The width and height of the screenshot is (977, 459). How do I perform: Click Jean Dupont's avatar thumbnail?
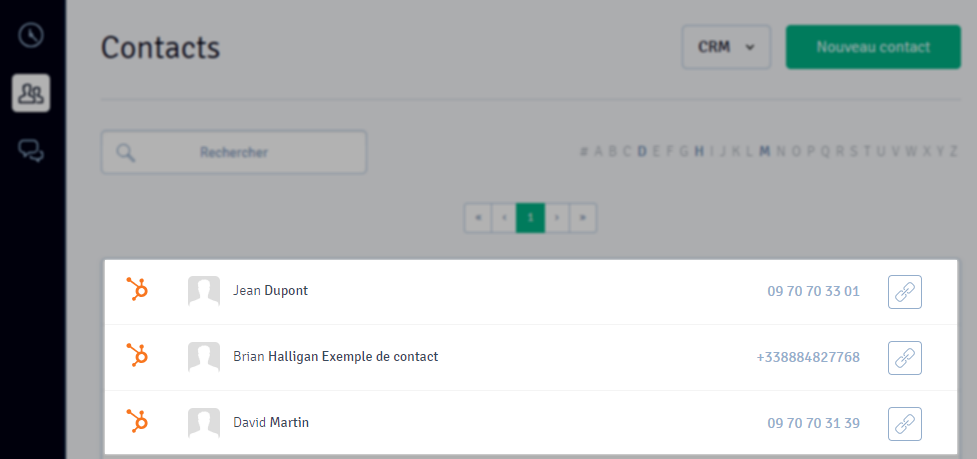204,291
